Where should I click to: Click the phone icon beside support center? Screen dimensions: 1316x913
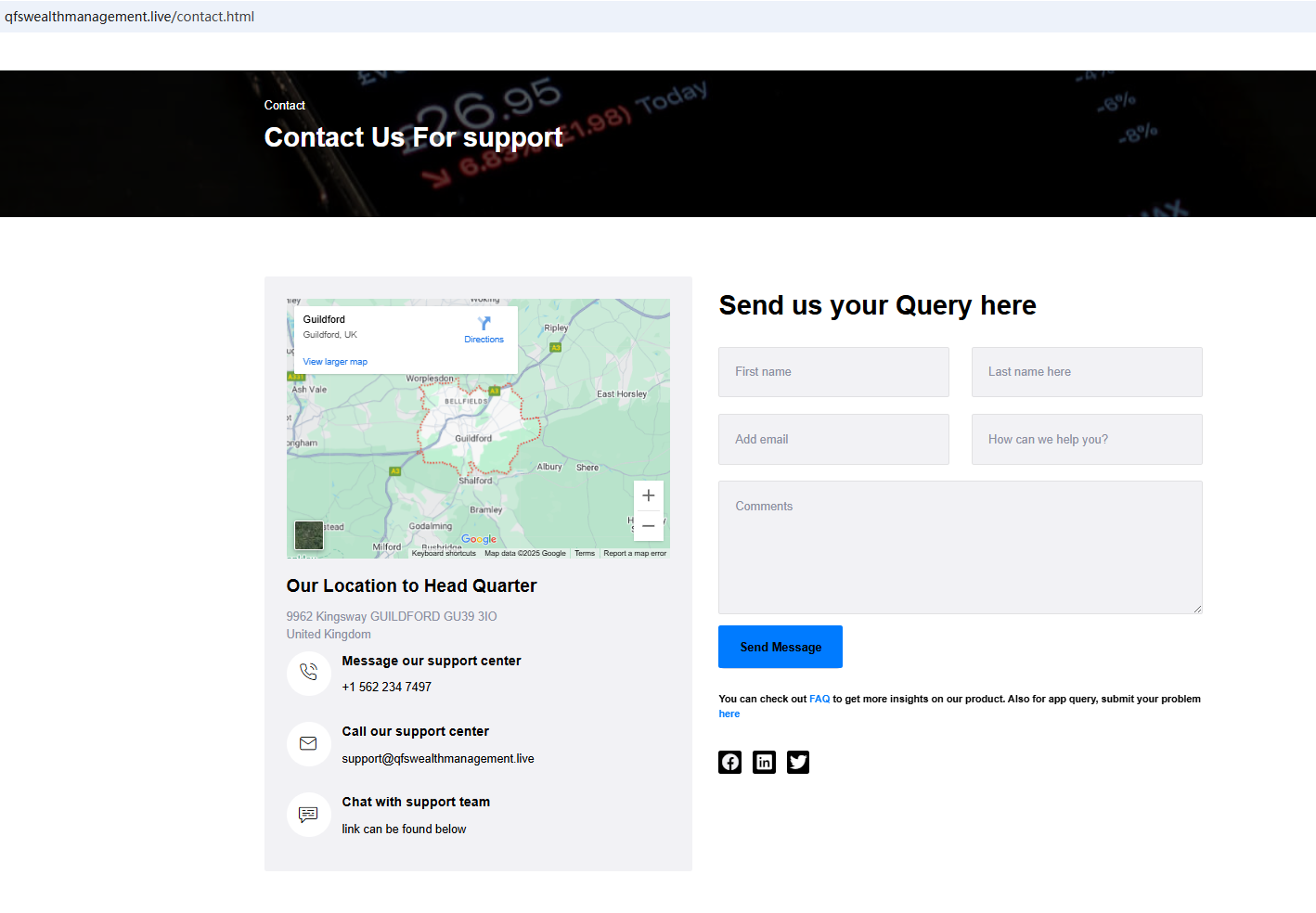[x=308, y=673]
